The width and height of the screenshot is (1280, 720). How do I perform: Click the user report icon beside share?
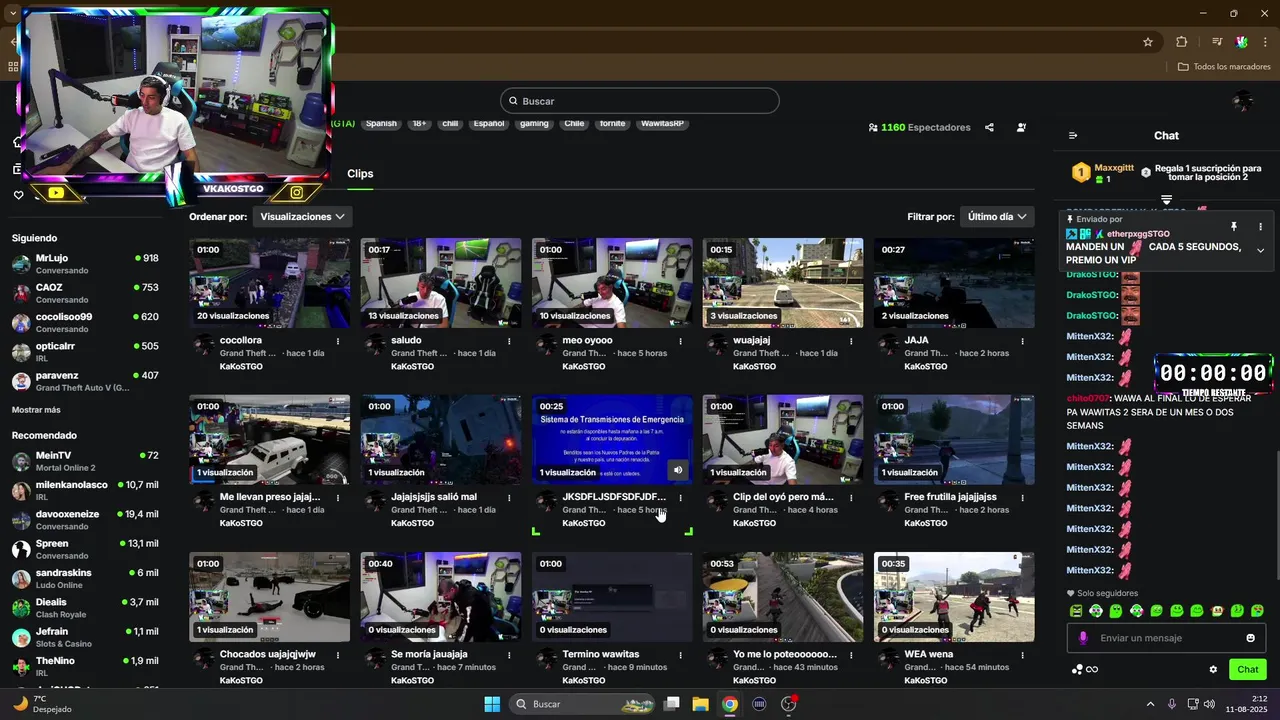coord(1021,128)
